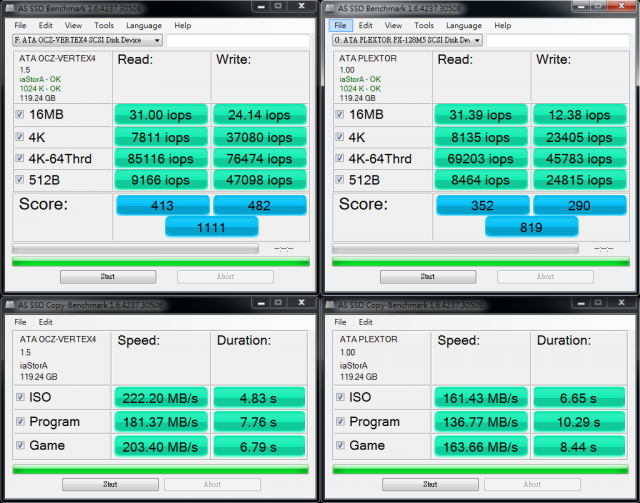Image resolution: width=640 pixels, height=503 pixels.
Task: Click read score 413
Action: [x=162, y=205]
